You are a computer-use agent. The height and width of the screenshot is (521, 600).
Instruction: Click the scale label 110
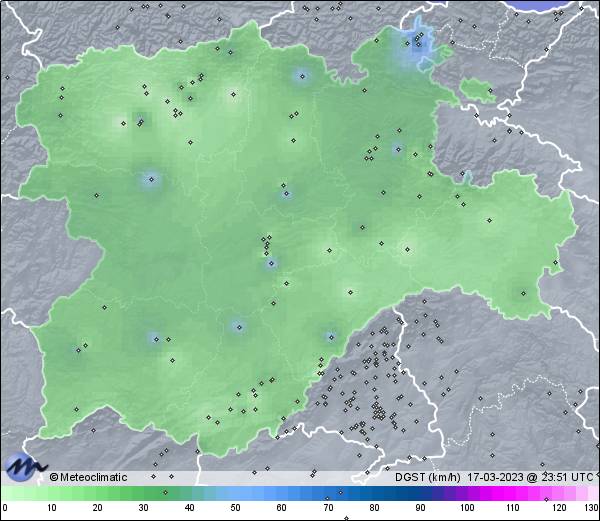(514, 508)
